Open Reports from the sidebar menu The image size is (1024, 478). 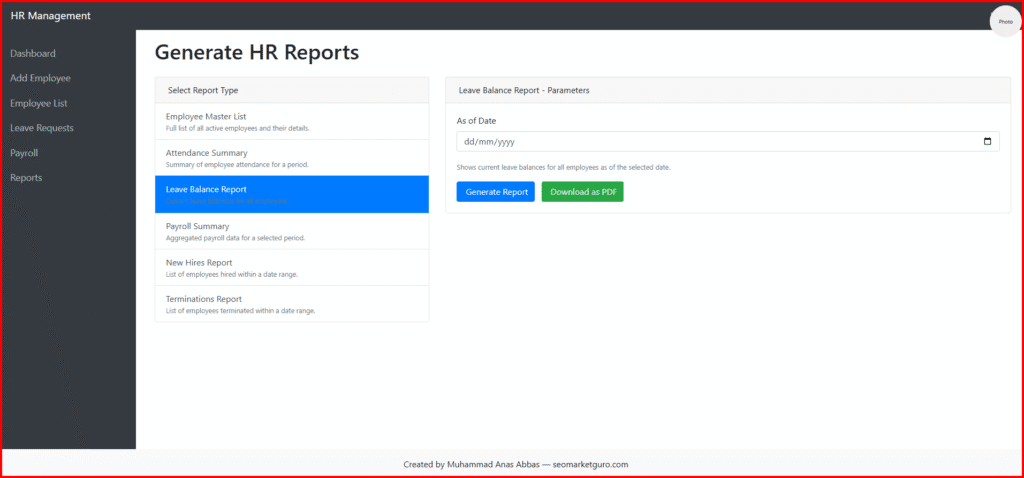pos(26,178)
